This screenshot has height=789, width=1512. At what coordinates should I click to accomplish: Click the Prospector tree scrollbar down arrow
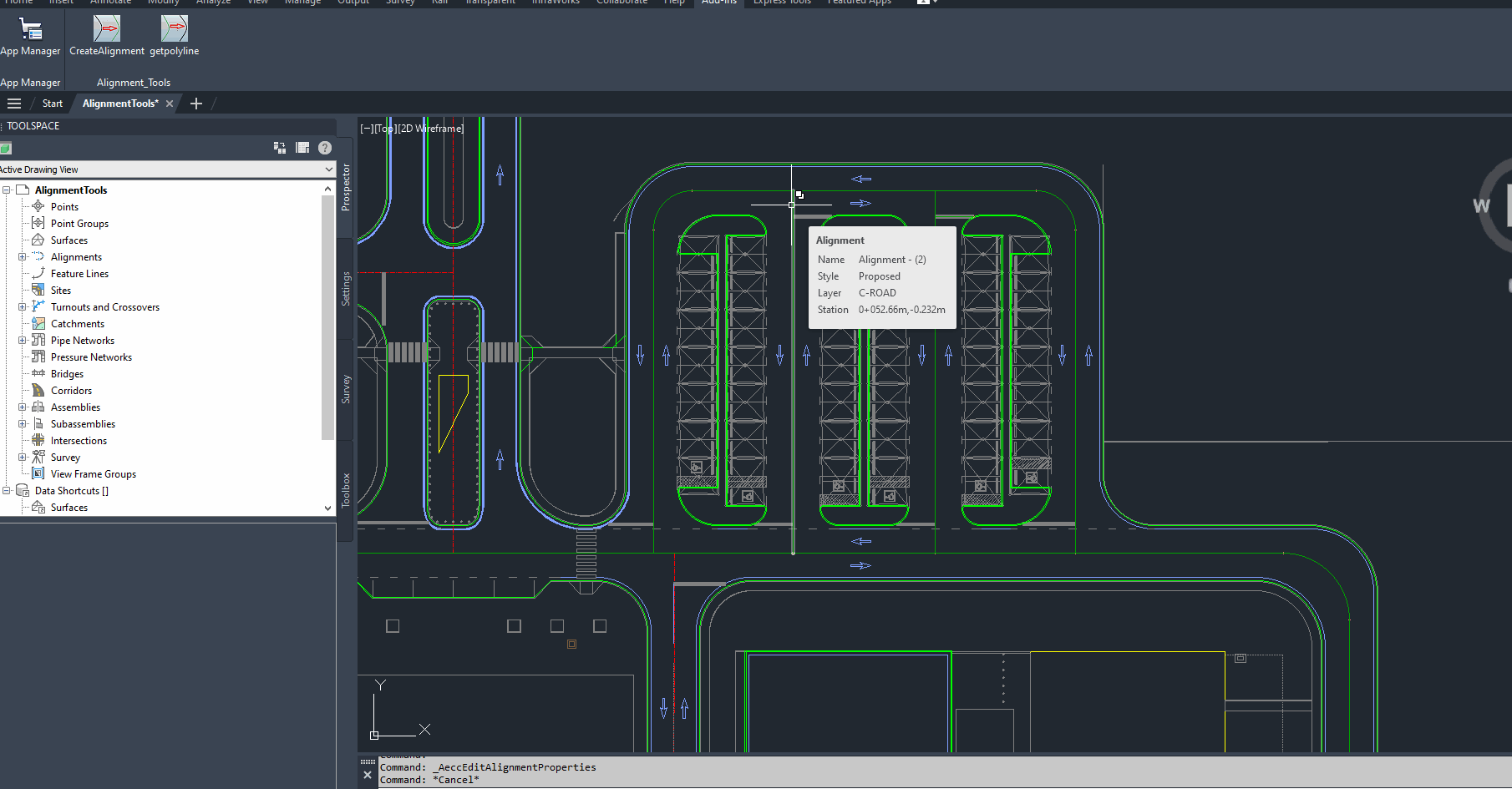tap(327, 508)
